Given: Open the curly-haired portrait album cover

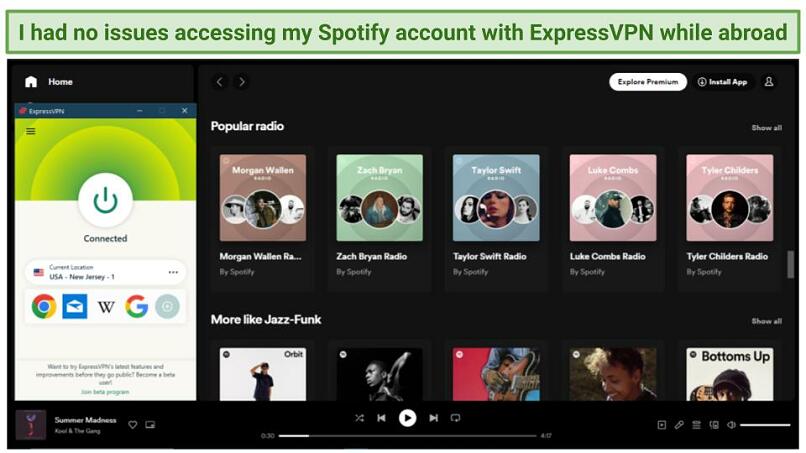Looking at the screenshot, I should (x=613, y=374).
